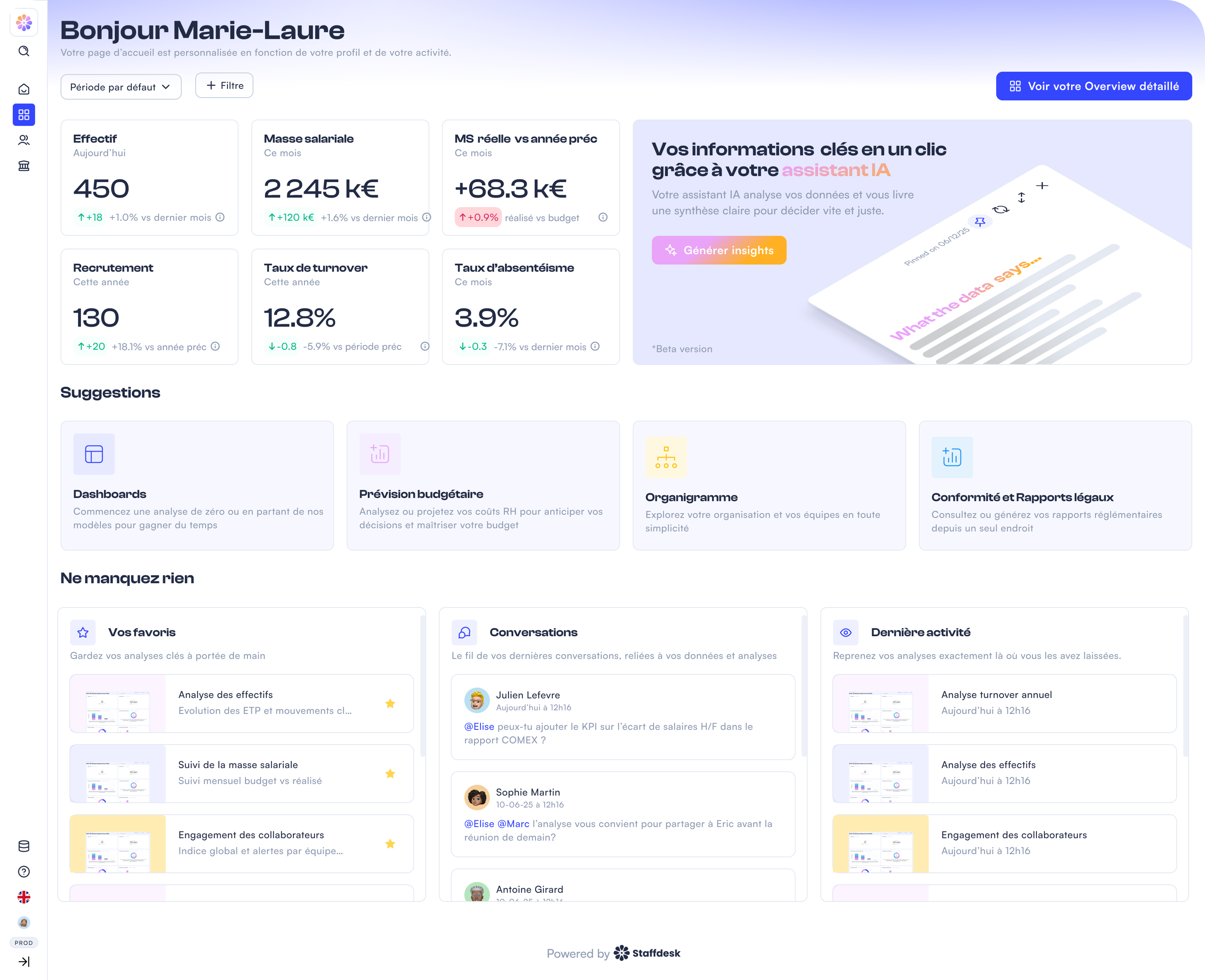The width and height of the screenshot is (1205, 980).
Task: Click the bank building sidebar icon
Action: point(24,165)
